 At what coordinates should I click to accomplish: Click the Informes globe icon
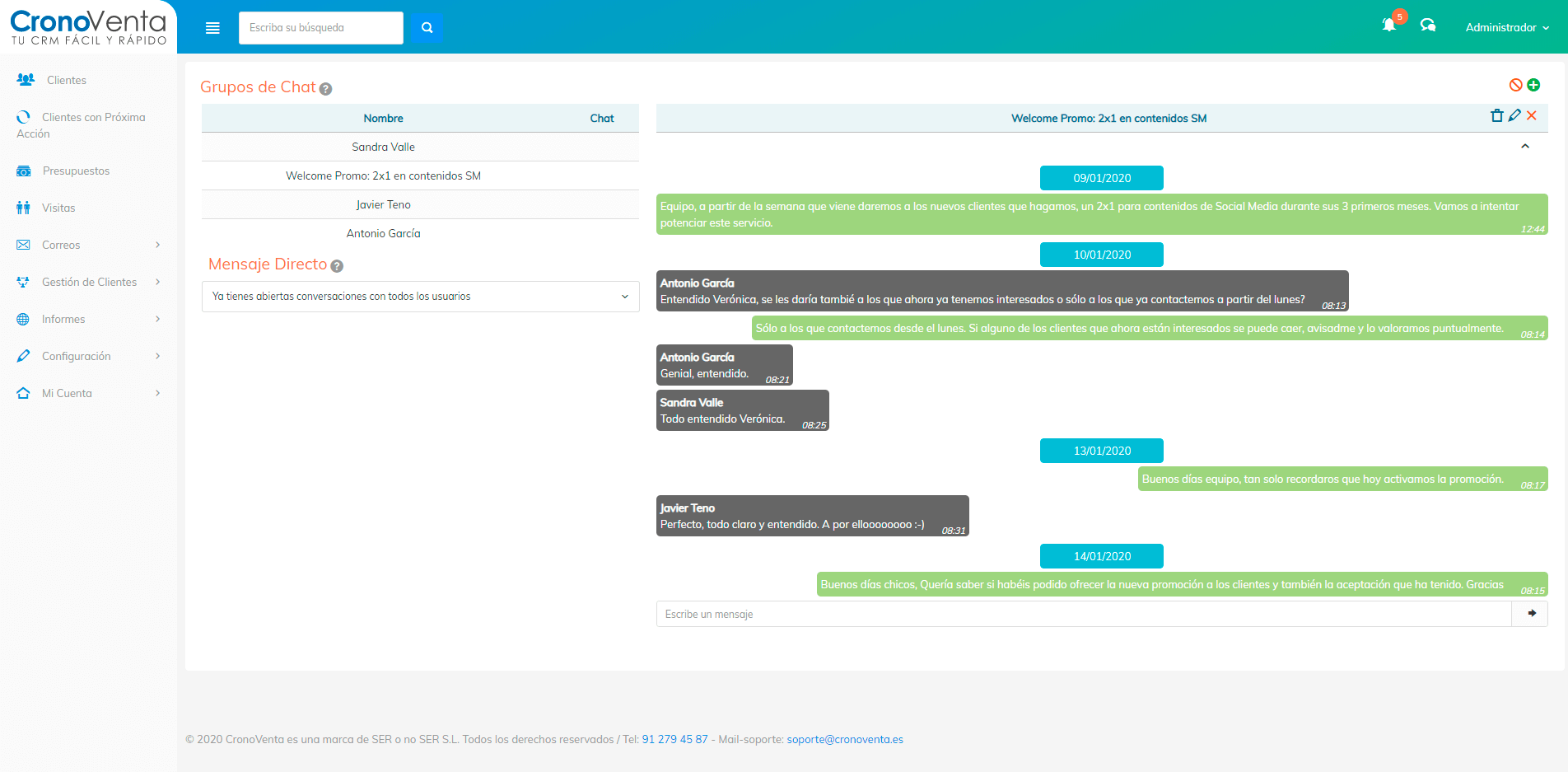[x=23, y=319]
